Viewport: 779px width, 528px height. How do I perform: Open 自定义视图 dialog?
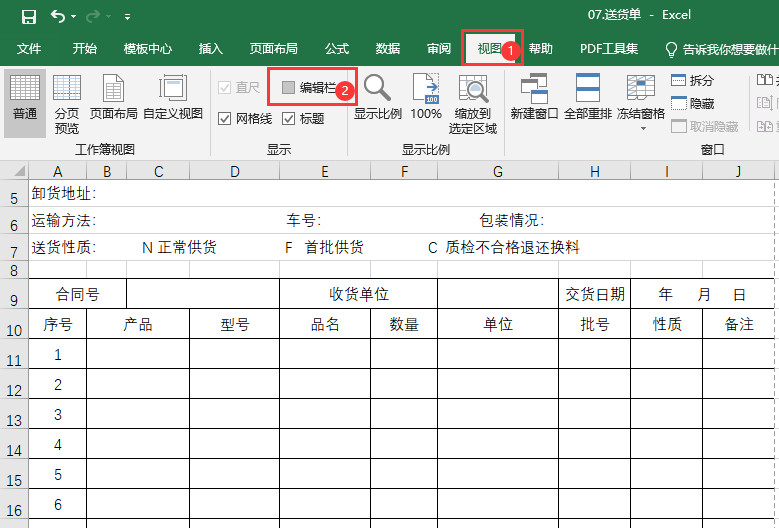click(173, 97)
